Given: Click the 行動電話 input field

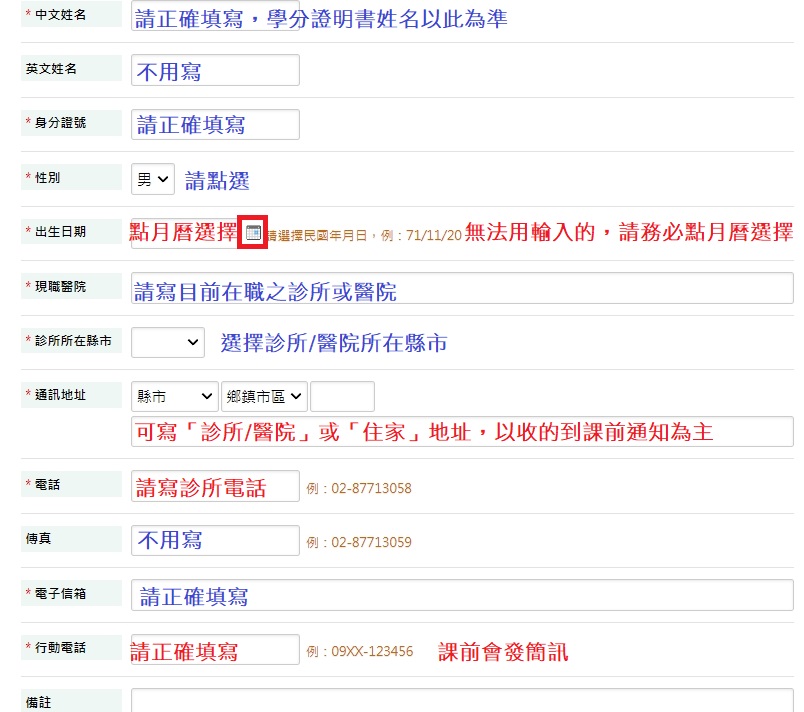Looking at the screenshot, I should coord(215,649).
